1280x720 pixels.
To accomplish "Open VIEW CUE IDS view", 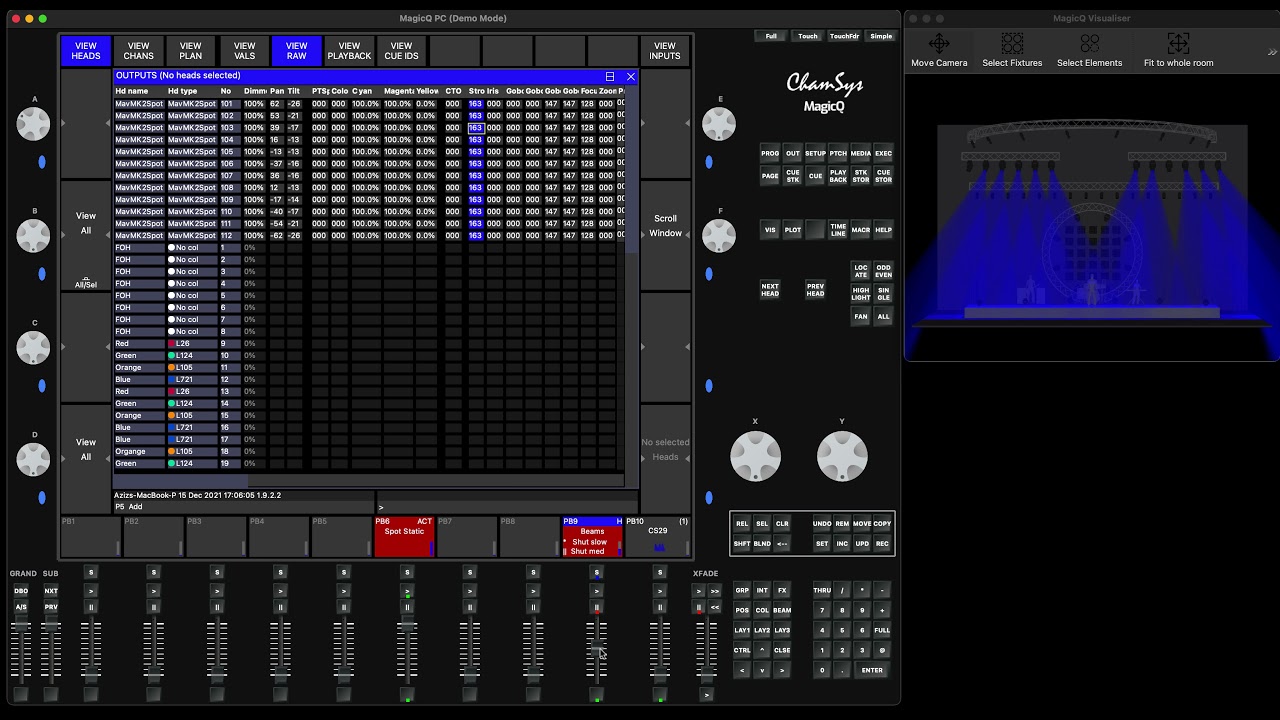I will point(401,51).
